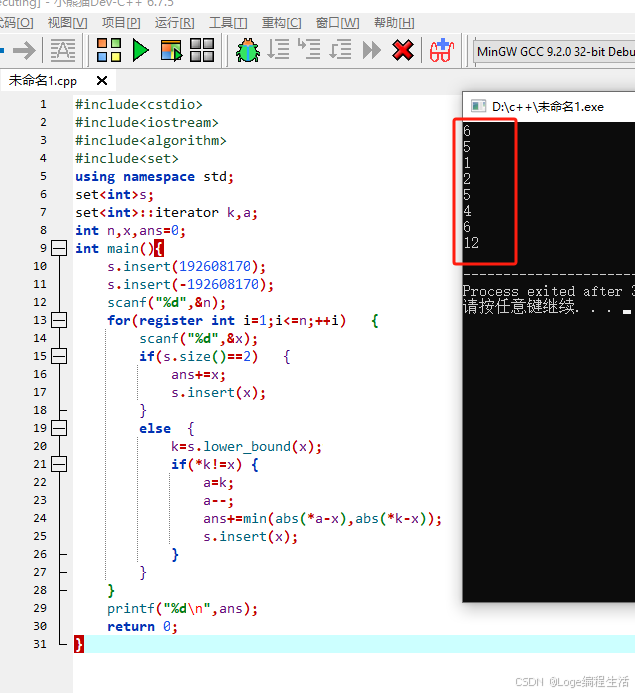This screenshot has width=635, height=693.
Task: Click the line using namespace std;
Action: click(154, 177)
